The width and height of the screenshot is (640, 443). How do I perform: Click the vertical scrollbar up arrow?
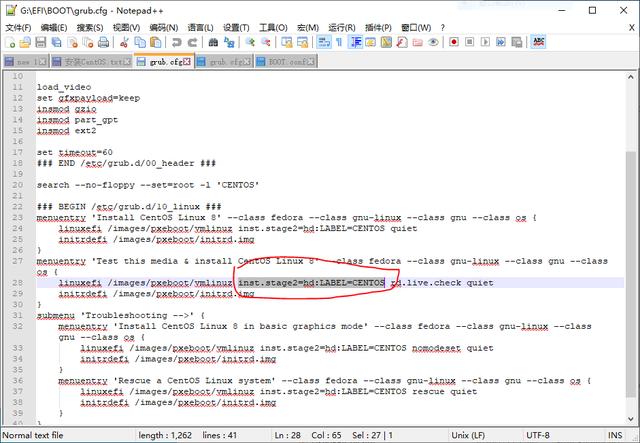pos(630,77)
